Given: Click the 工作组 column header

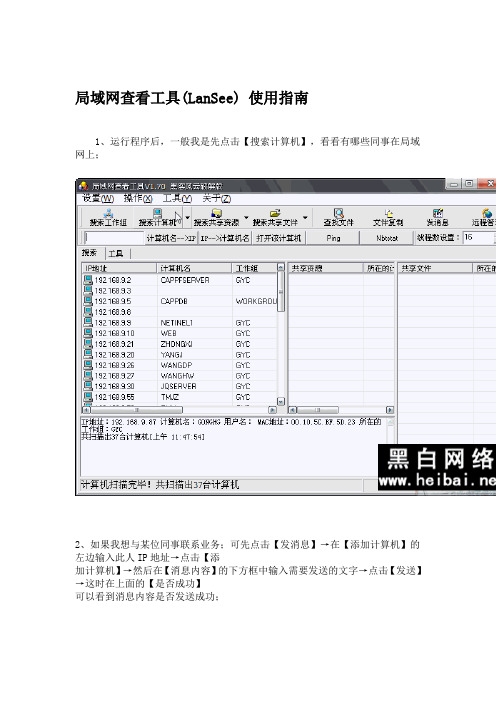Looking at the screenshot, I should (254, 268).
